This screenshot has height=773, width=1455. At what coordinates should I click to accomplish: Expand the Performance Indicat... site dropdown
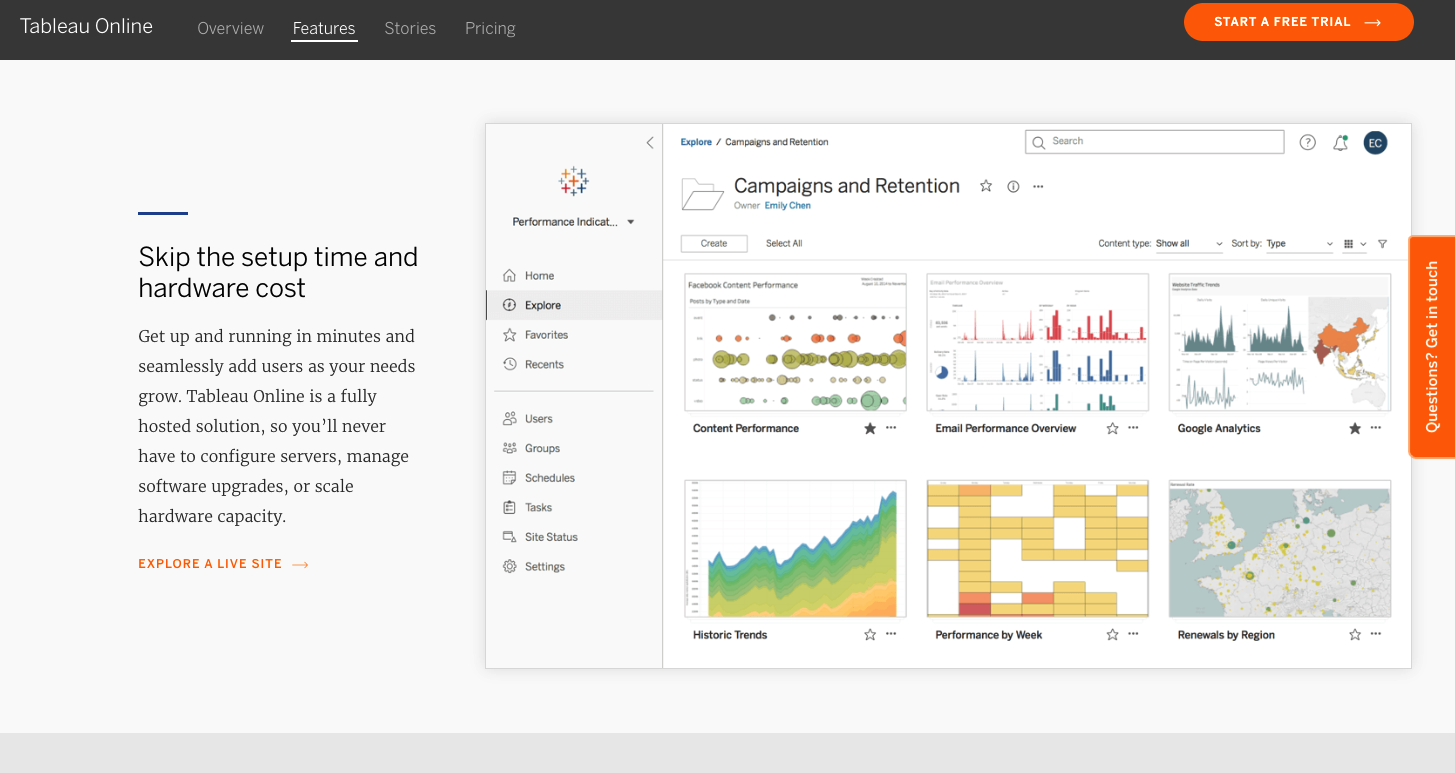(574, 222)
